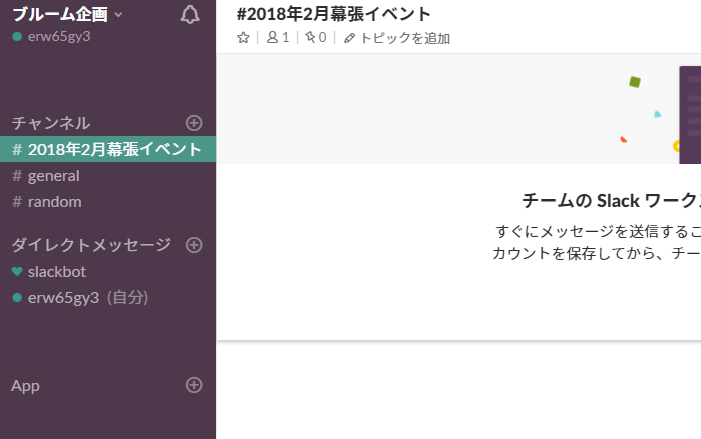Click the erw65gy3 presence status dot

pyautogui.click(x=17, y=37)
